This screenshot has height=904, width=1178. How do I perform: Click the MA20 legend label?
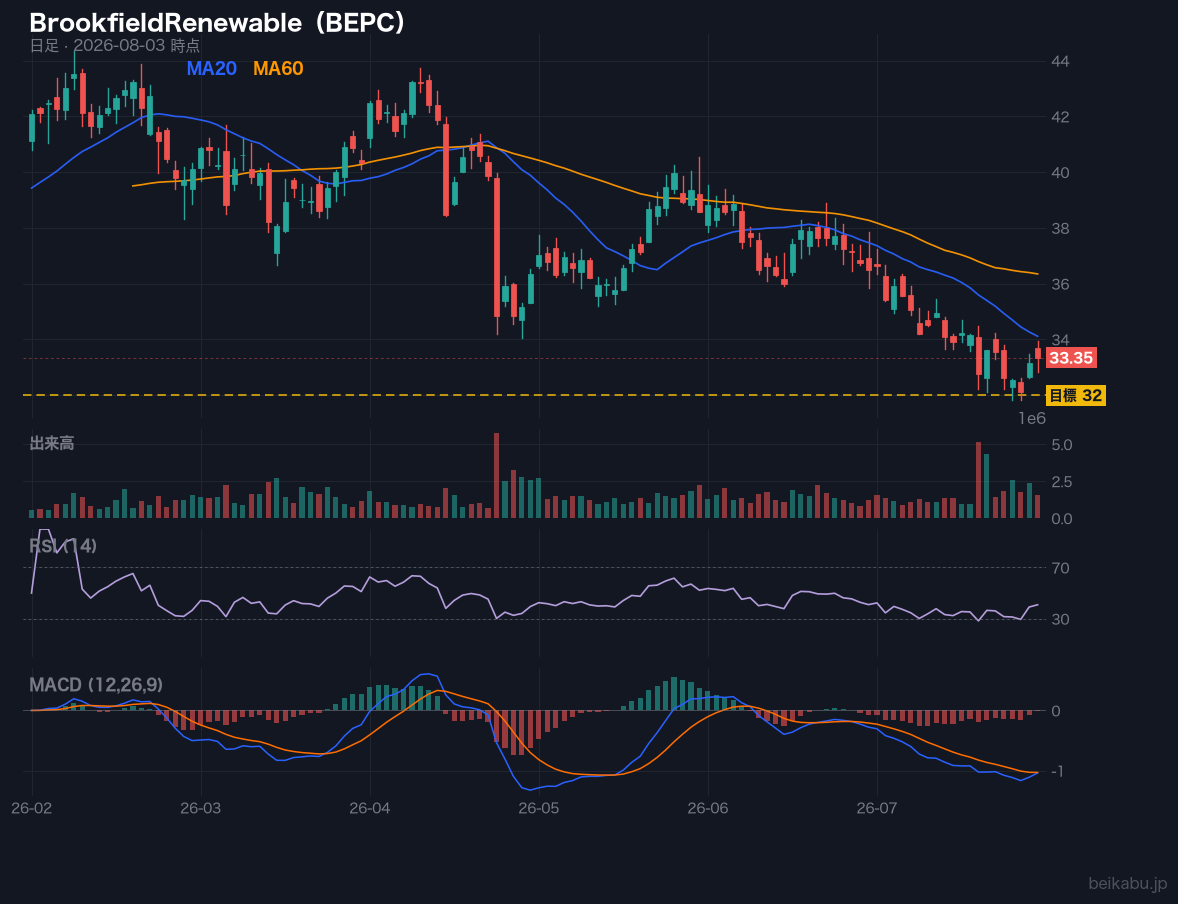pyautogui.click(x=211, y=68)
